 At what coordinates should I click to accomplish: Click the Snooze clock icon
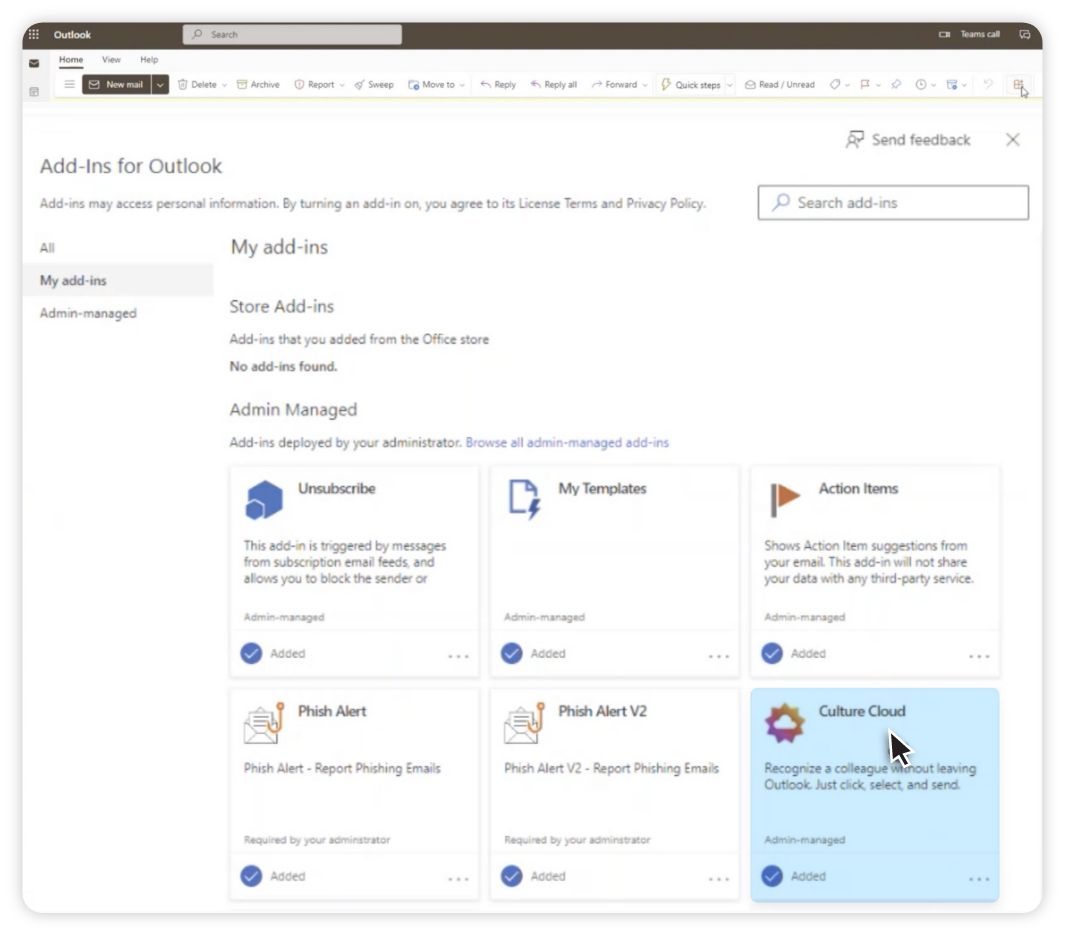point(920,84)
